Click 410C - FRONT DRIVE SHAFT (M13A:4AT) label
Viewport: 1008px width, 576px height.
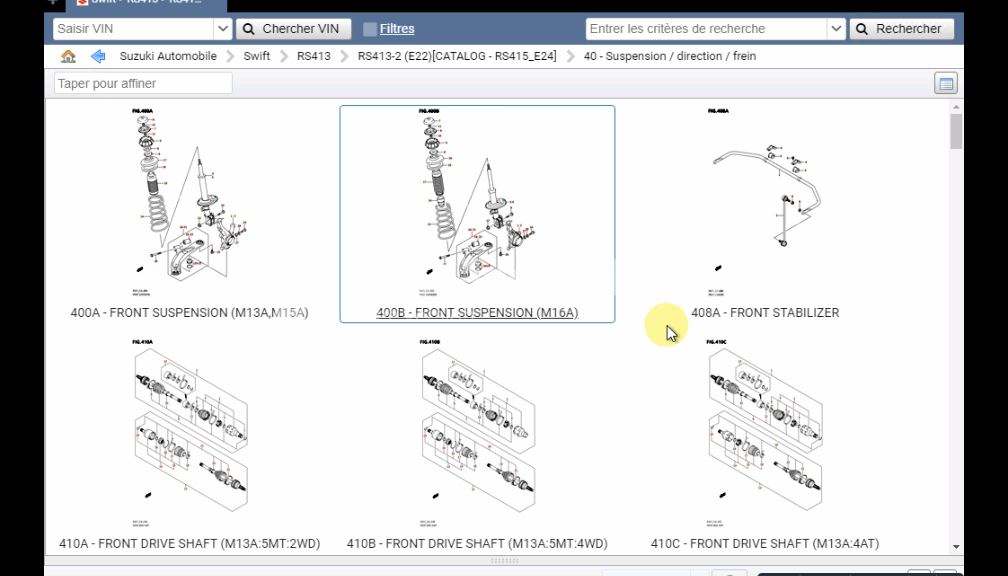pyautogui.click(x=765, y=544)
